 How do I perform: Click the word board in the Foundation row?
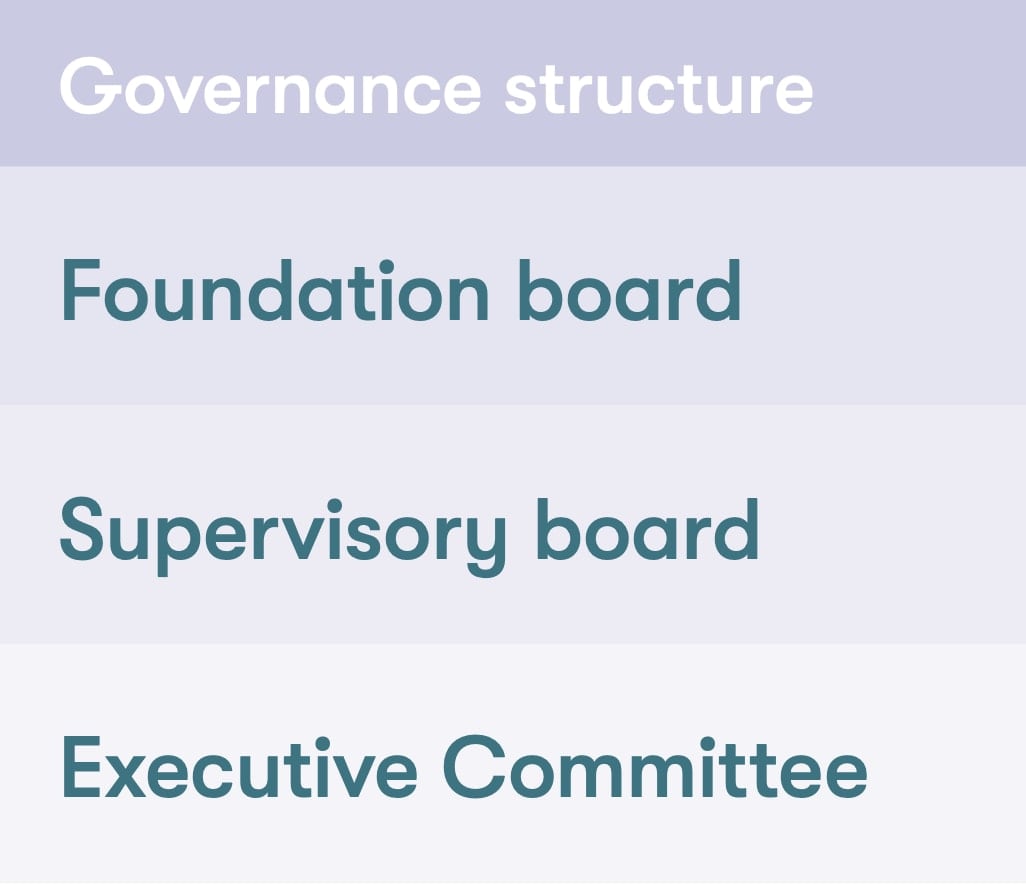[629, 291]
